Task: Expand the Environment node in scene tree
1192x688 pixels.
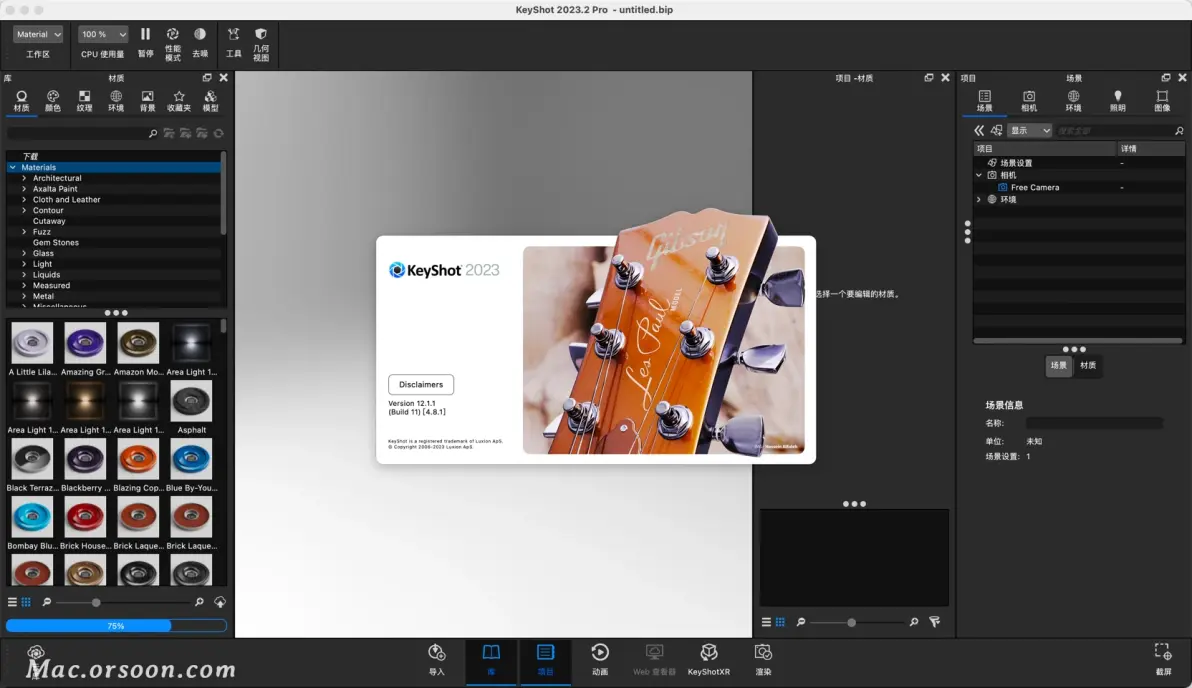Action: (979, 199)
